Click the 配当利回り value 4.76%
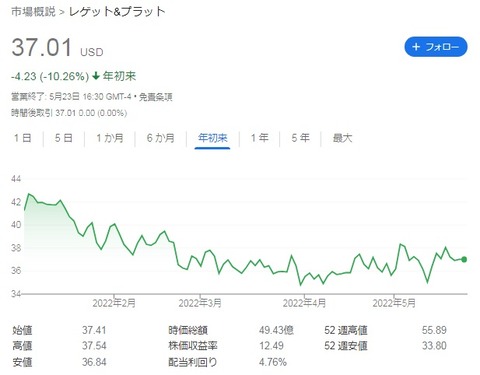The width and height of the screenshot is (480, 375). (x=273, y=362)
